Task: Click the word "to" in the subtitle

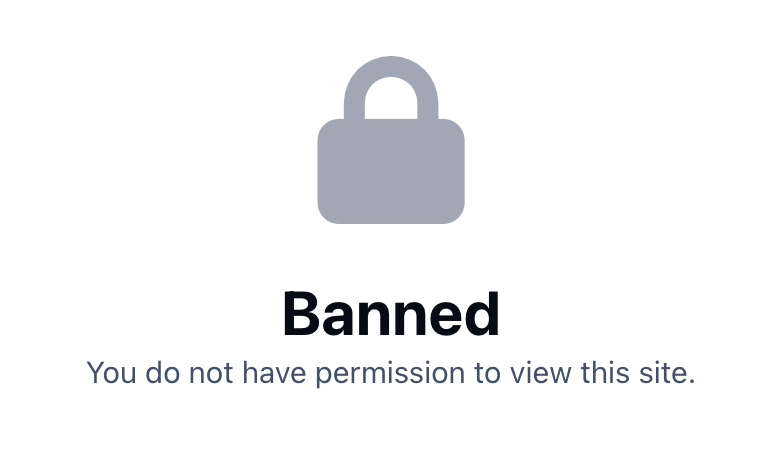Action: coord(487,374)
